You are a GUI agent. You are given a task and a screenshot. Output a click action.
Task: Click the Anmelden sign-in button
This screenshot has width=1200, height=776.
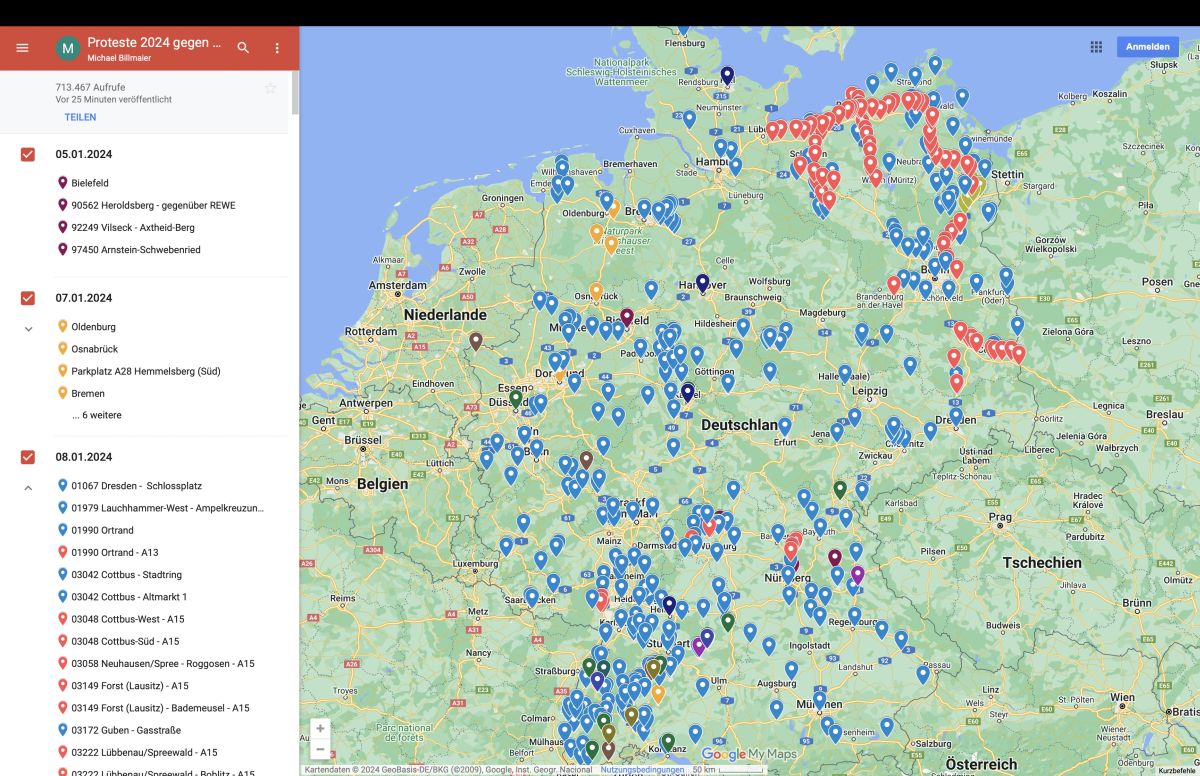pyautogui.click(x=1148, y=47)
